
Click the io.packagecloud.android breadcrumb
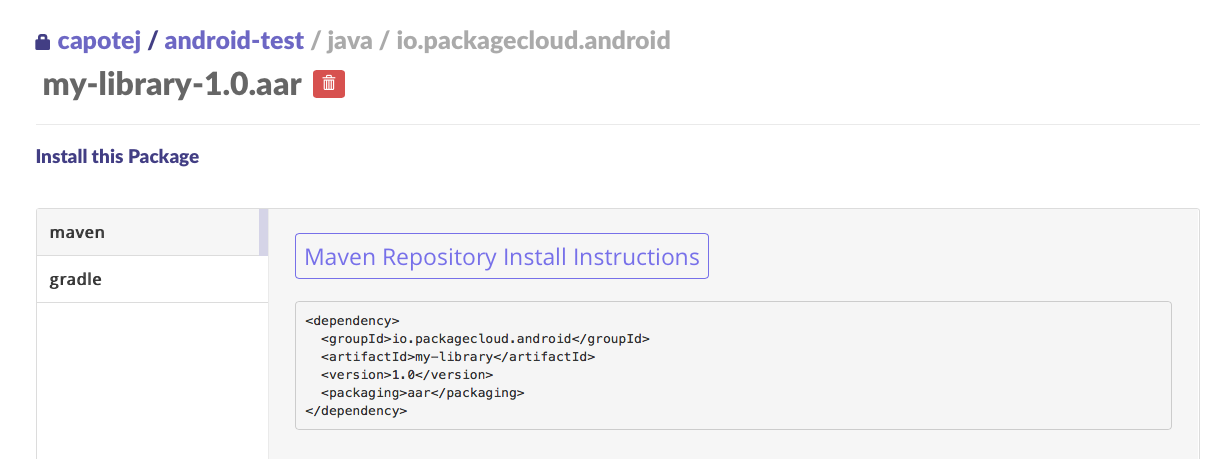[533, 41]
